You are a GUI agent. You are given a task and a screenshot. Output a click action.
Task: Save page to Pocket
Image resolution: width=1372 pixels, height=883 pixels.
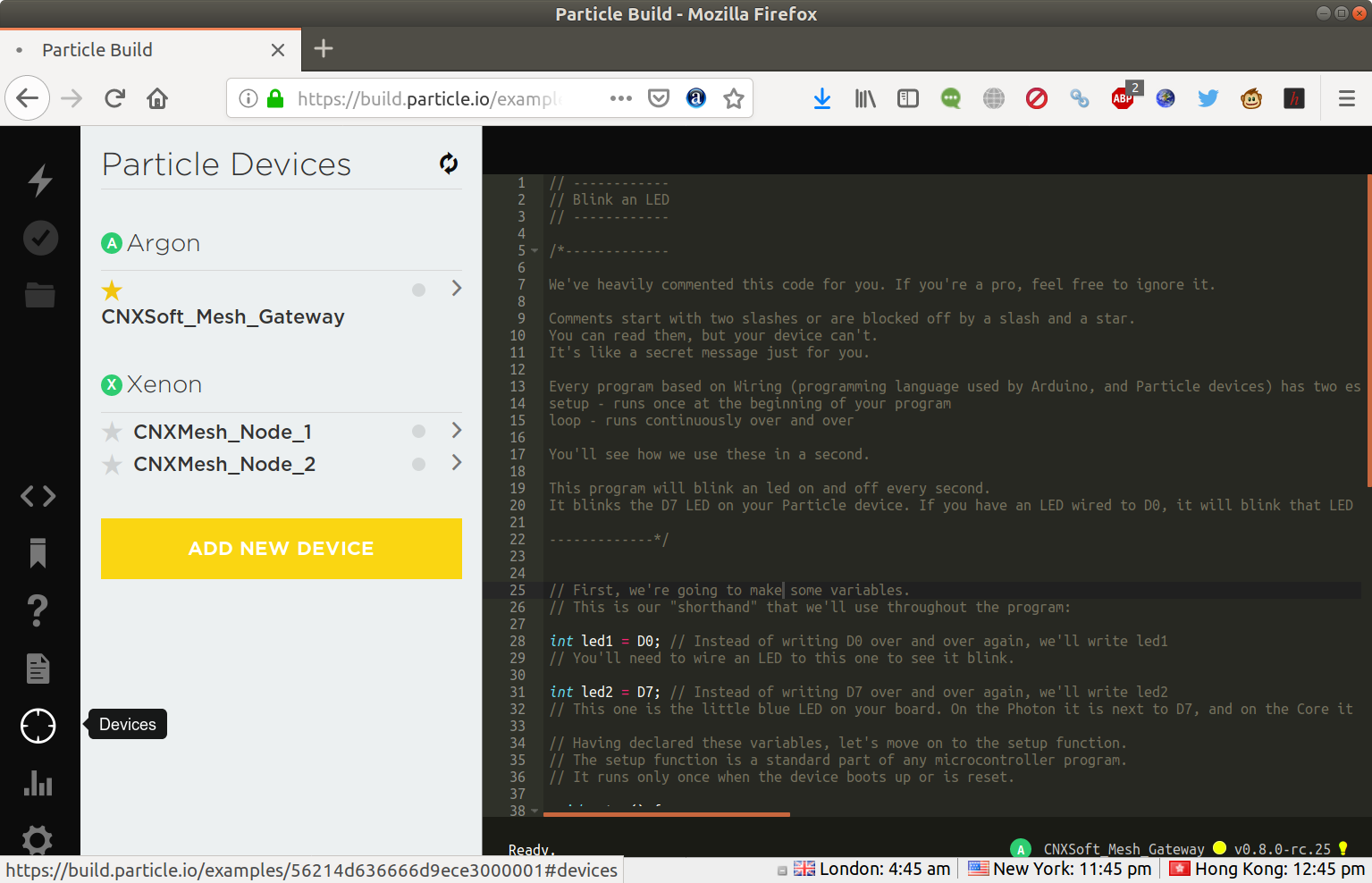pos(659,98)
